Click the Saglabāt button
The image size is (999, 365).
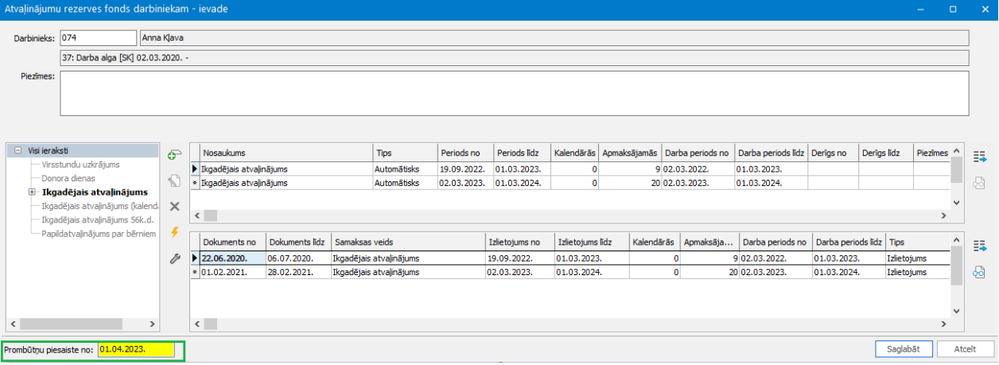[904, 349]
